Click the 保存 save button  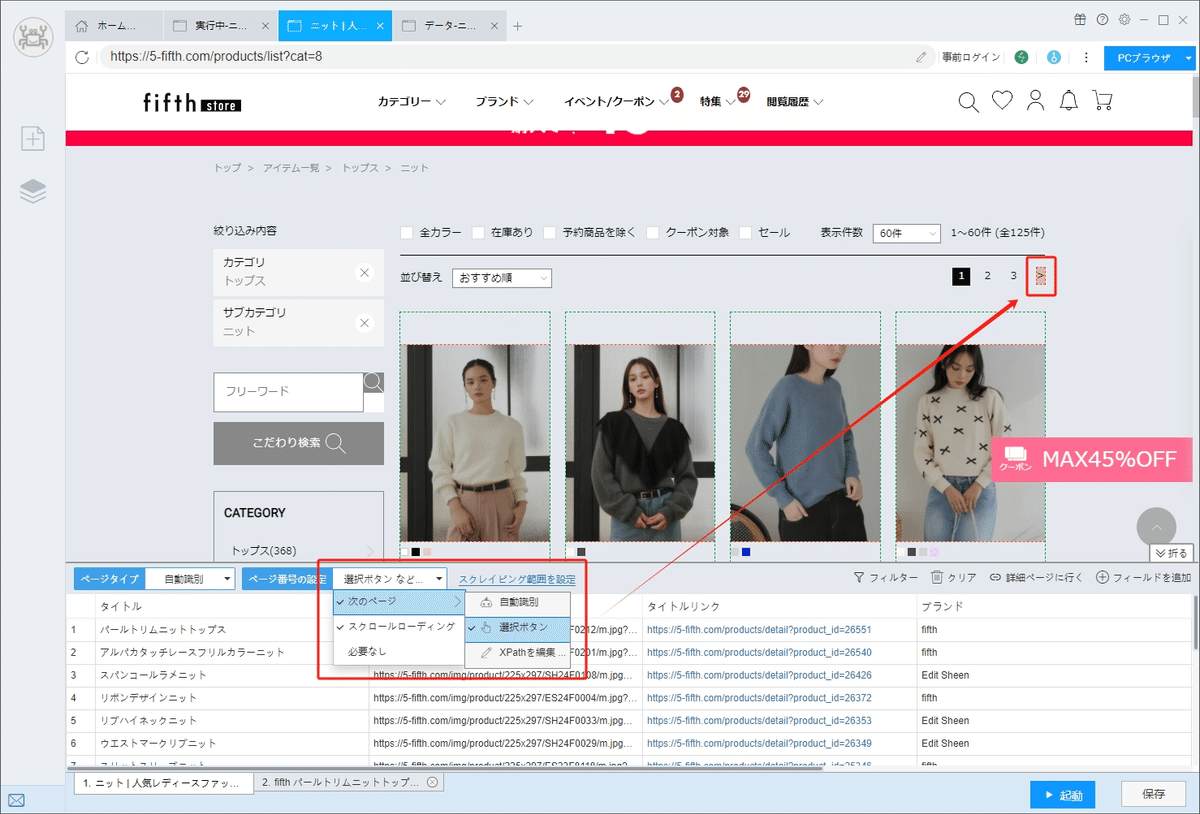tap(1153, 795)
